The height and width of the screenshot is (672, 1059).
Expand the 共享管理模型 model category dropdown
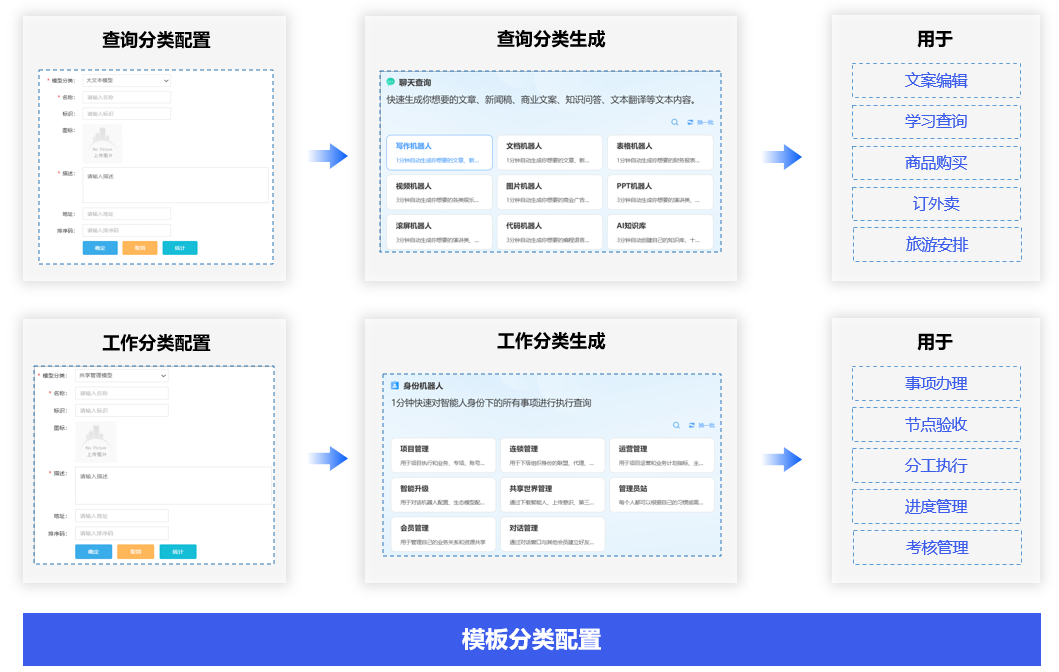click(x=122, y=376)
